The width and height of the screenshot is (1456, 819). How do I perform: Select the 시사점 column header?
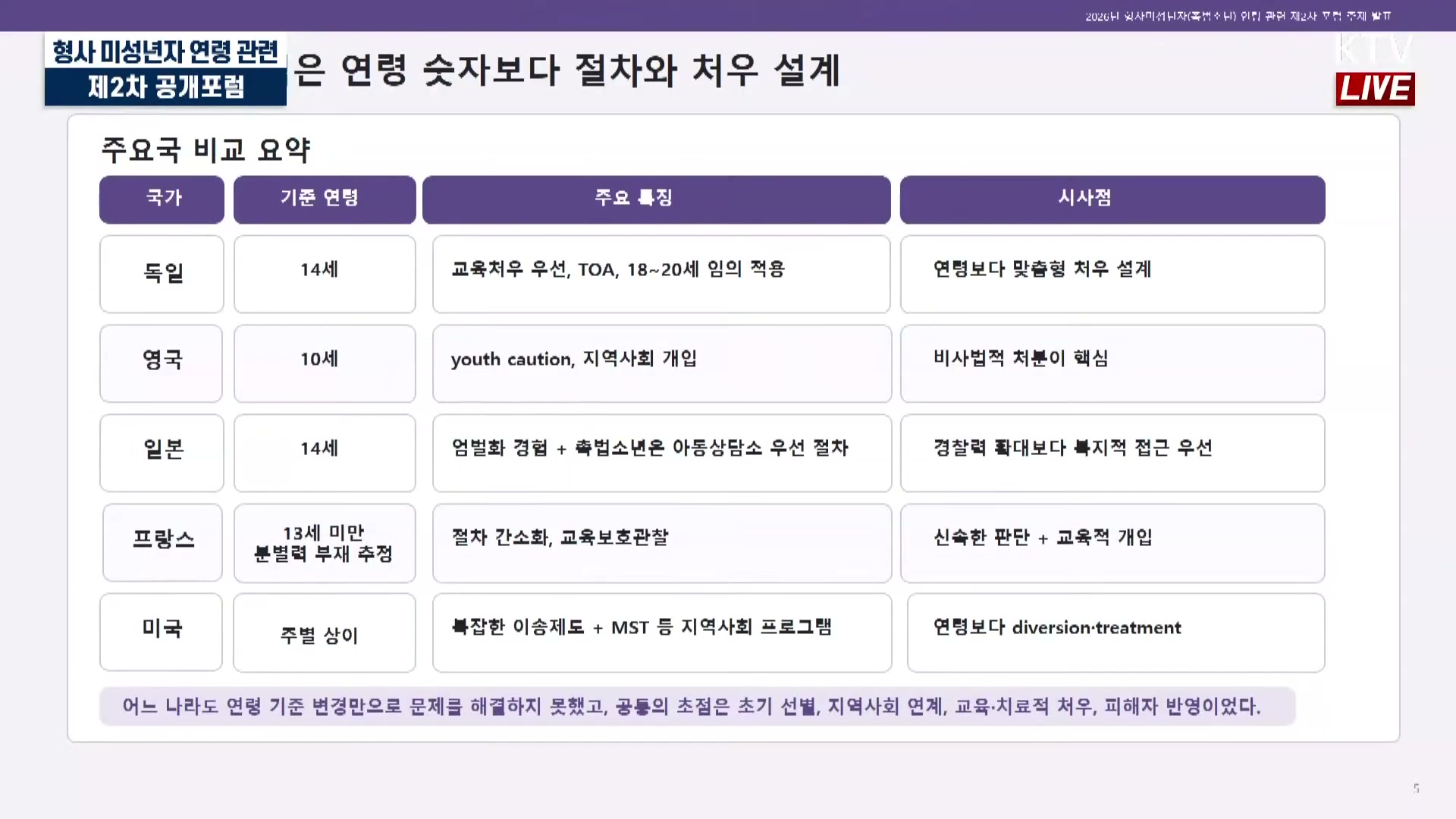click(1112, 199)
